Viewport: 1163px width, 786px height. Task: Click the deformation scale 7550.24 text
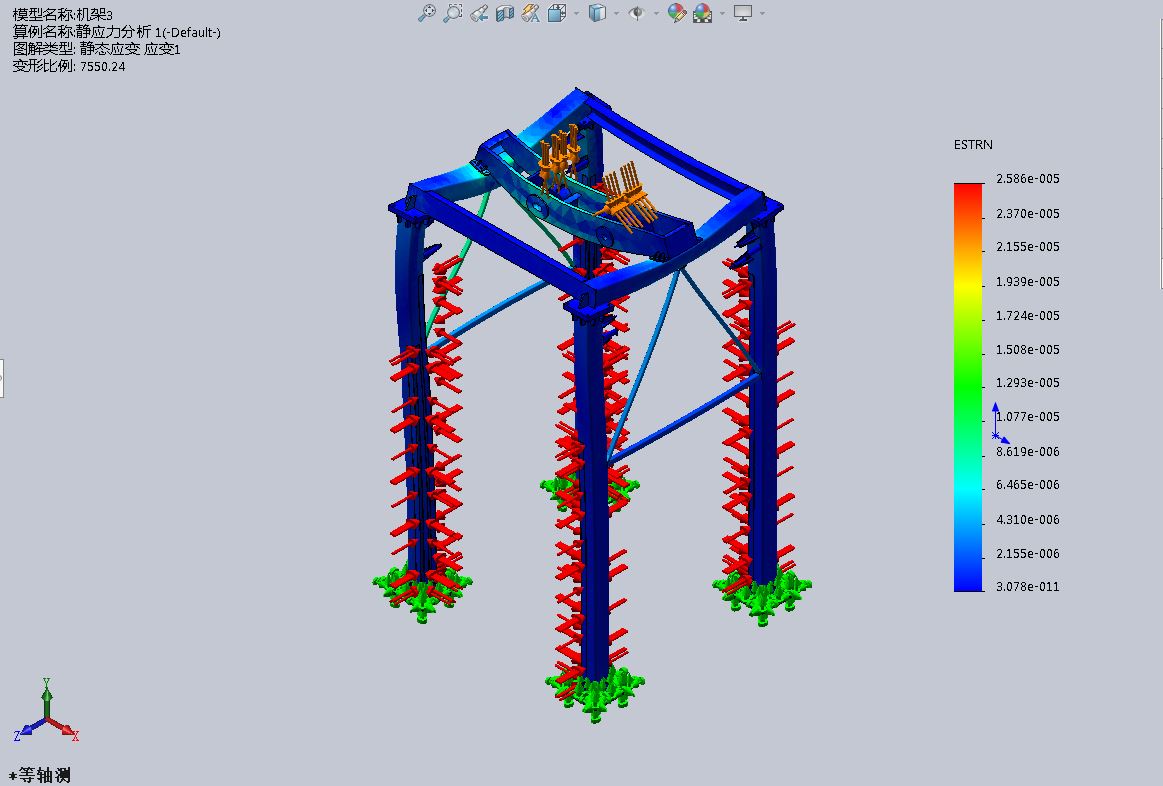pyautogui.click(x=102, y=66)
